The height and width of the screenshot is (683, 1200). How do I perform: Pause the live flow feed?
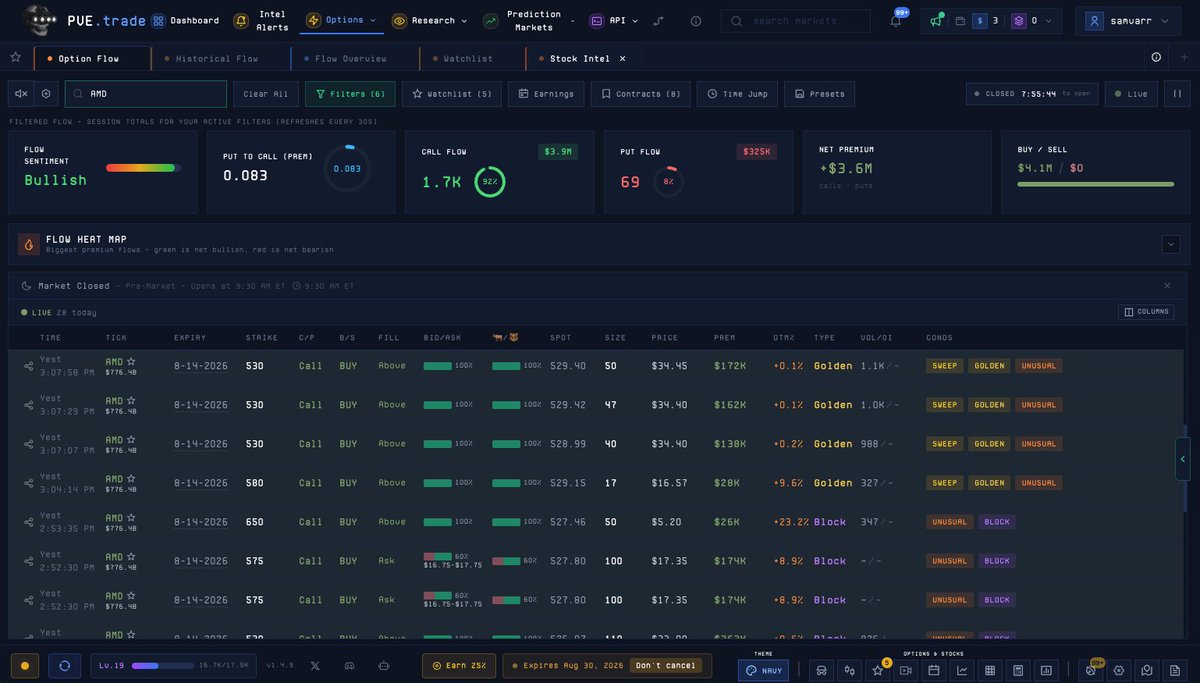1177,94
